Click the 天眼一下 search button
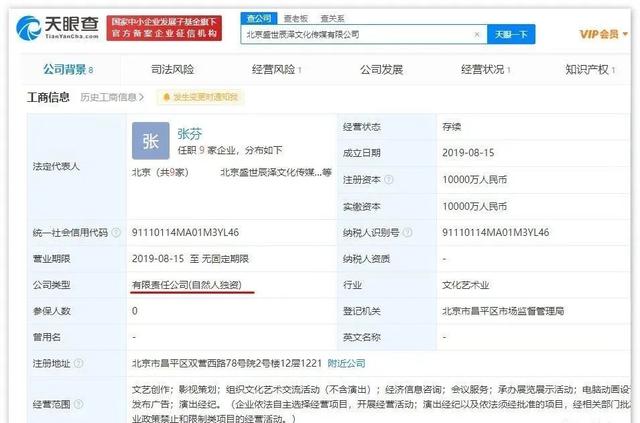Screen dimensions: 640x423 pyautogui.click(x=511, y=35)
